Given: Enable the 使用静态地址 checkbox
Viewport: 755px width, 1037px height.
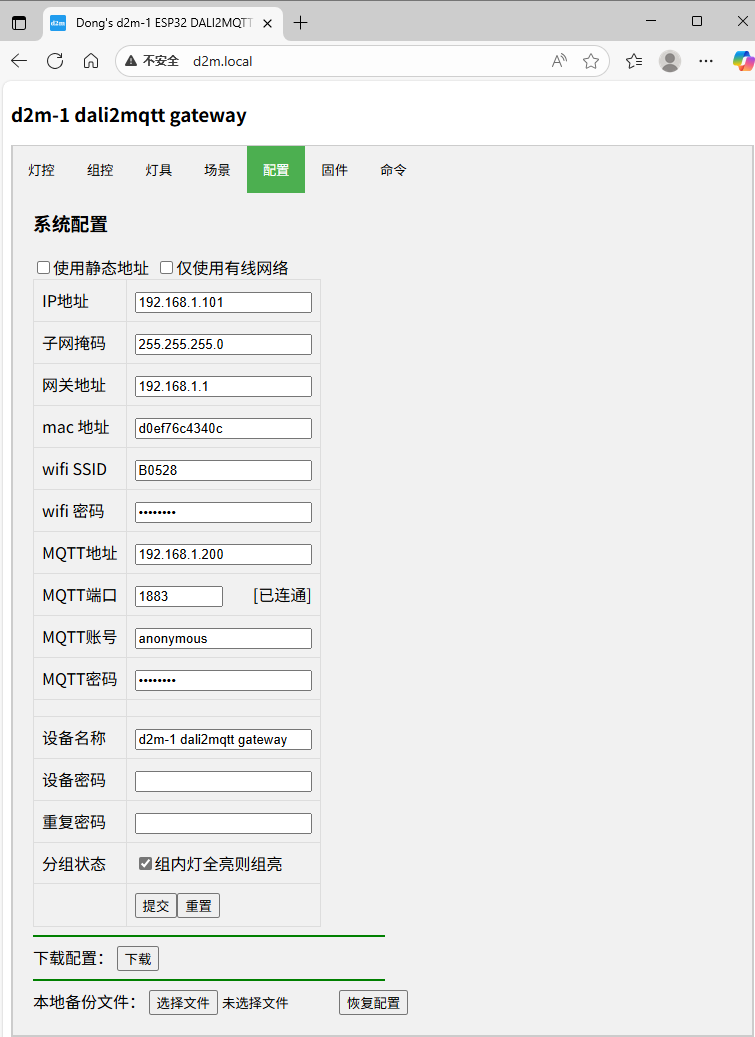Looking at the screenshot, I should [44, 268].
